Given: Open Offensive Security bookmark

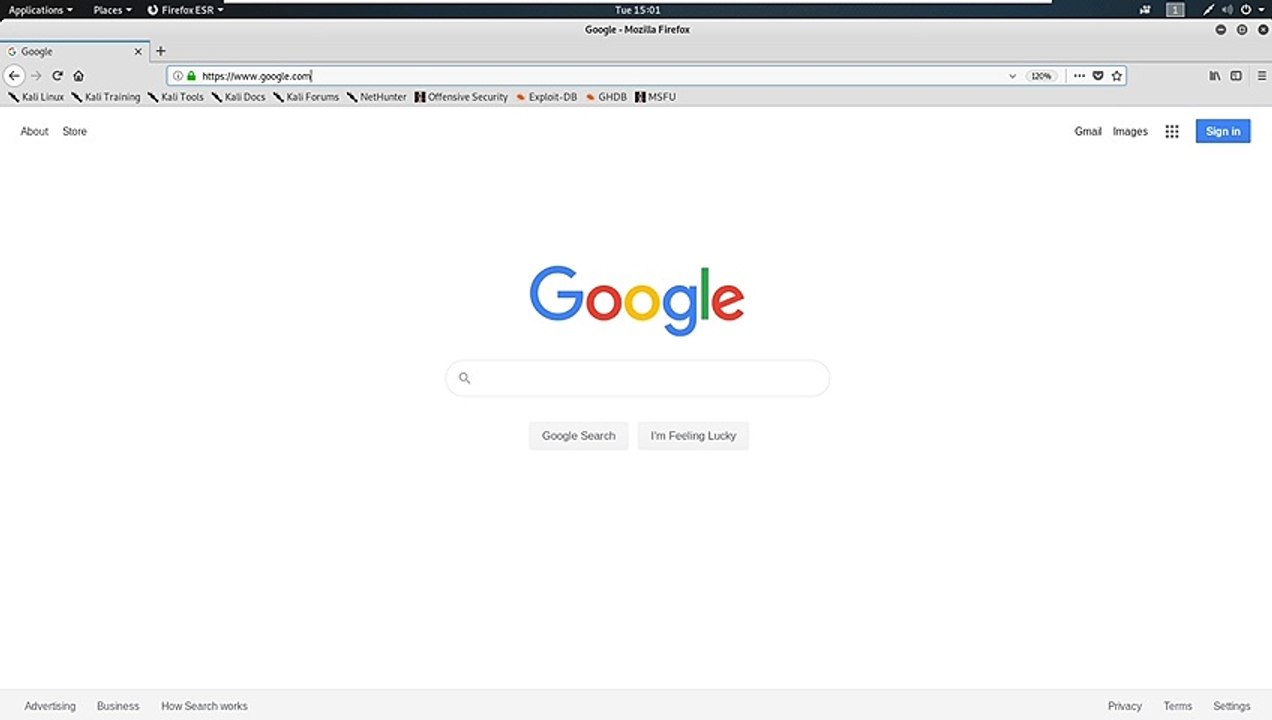Looking at the screenshot, I should pyautogui.click(x=461, y=97).
